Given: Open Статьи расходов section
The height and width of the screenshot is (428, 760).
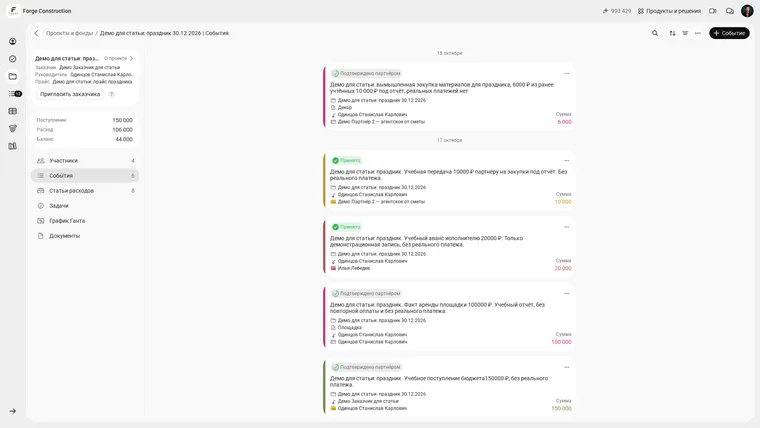Looking at the screenshot, I should (x=85, y=191).
